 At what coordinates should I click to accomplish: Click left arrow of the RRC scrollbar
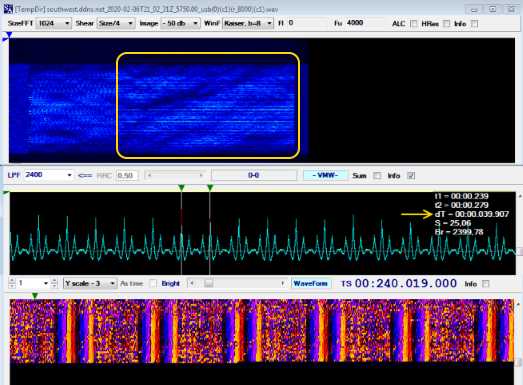point(149,175)
